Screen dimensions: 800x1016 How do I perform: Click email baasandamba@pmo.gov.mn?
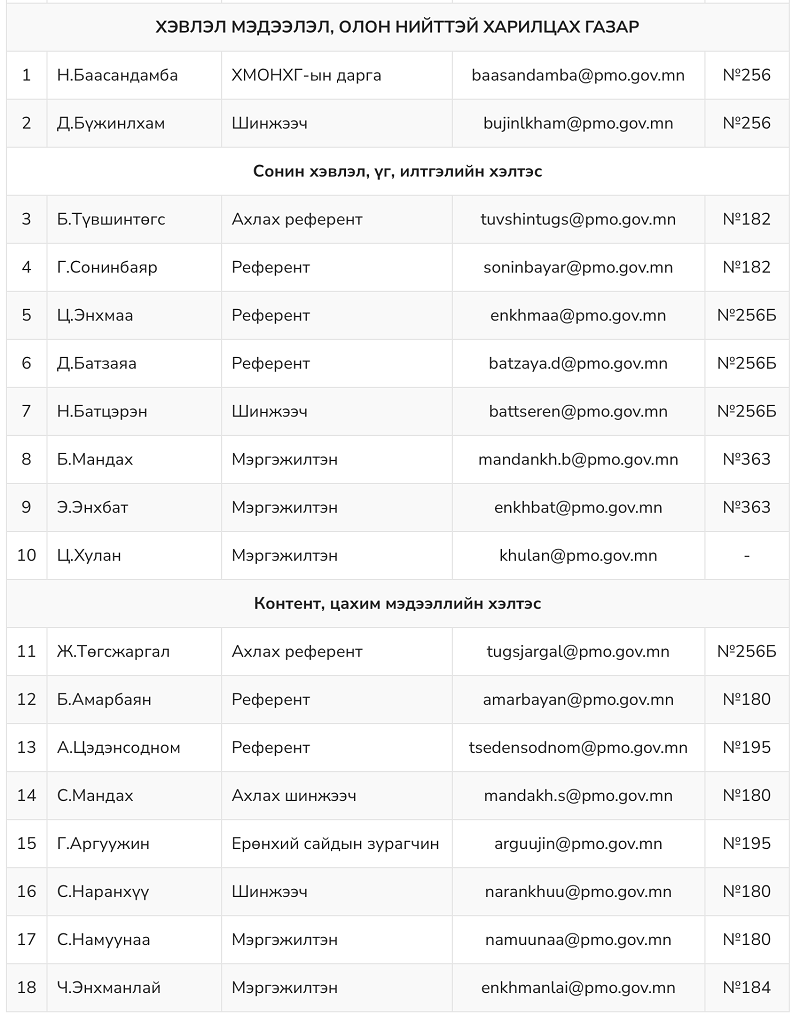[x=578, y=75]
